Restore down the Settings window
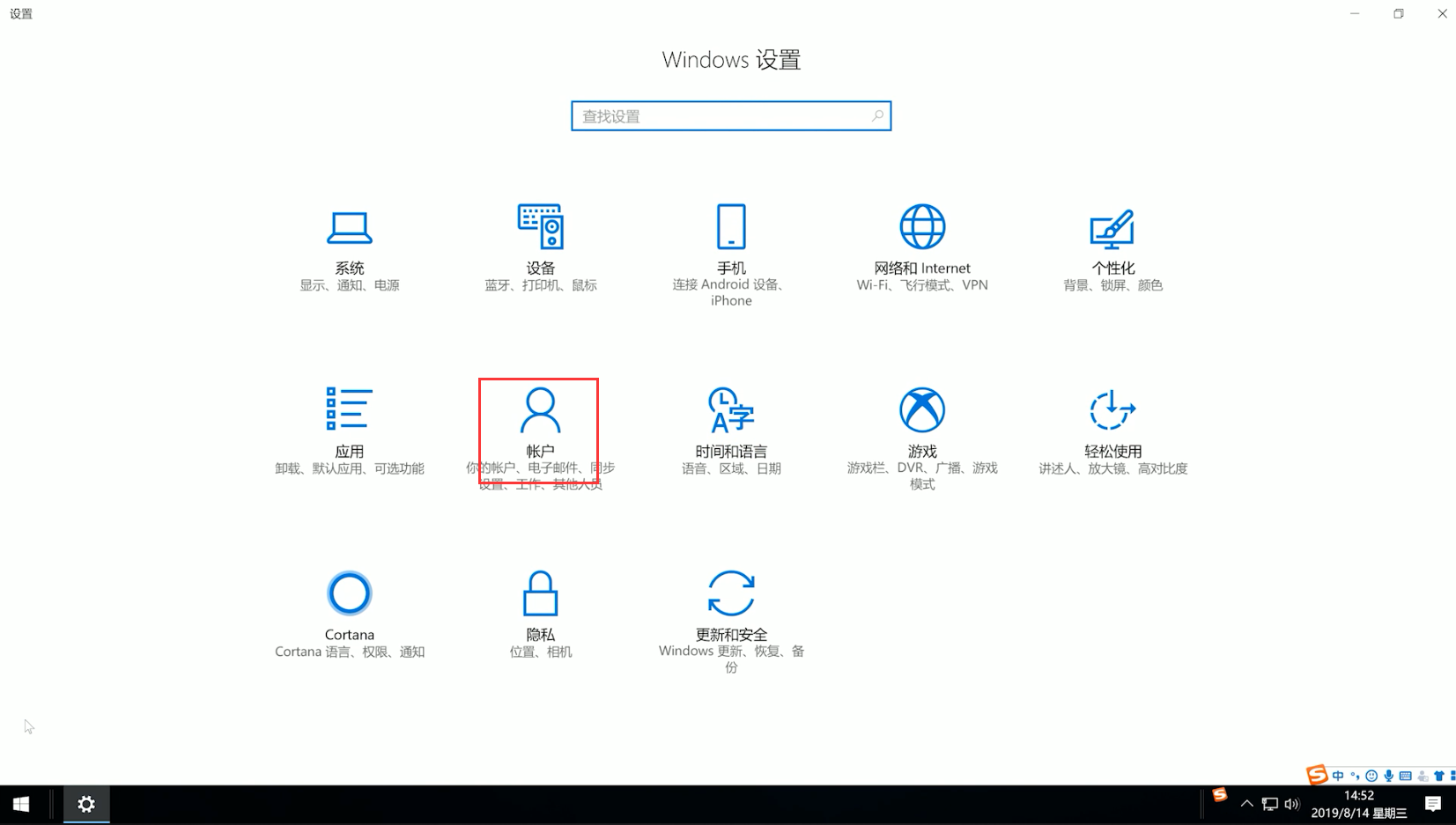This screenshot has width=1456, height=825. pyautogui.click(x=1398, y=13)
